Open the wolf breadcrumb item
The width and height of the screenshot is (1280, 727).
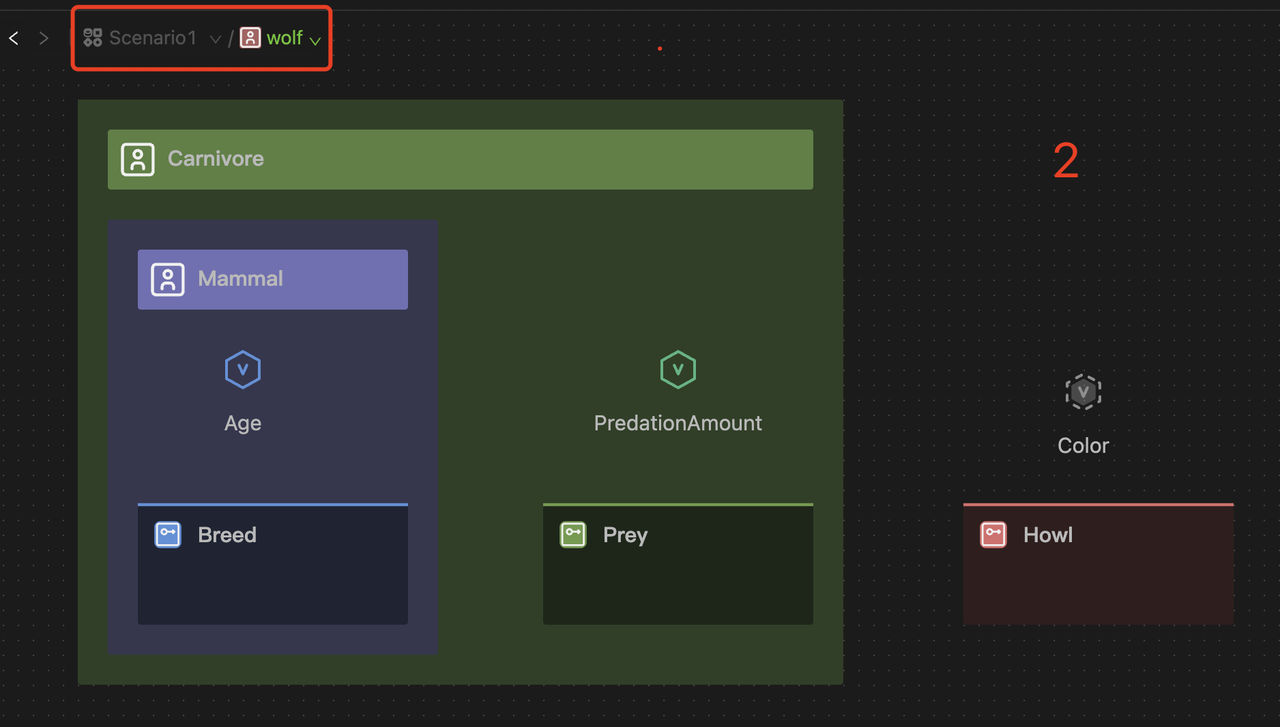tap(284, 38)
